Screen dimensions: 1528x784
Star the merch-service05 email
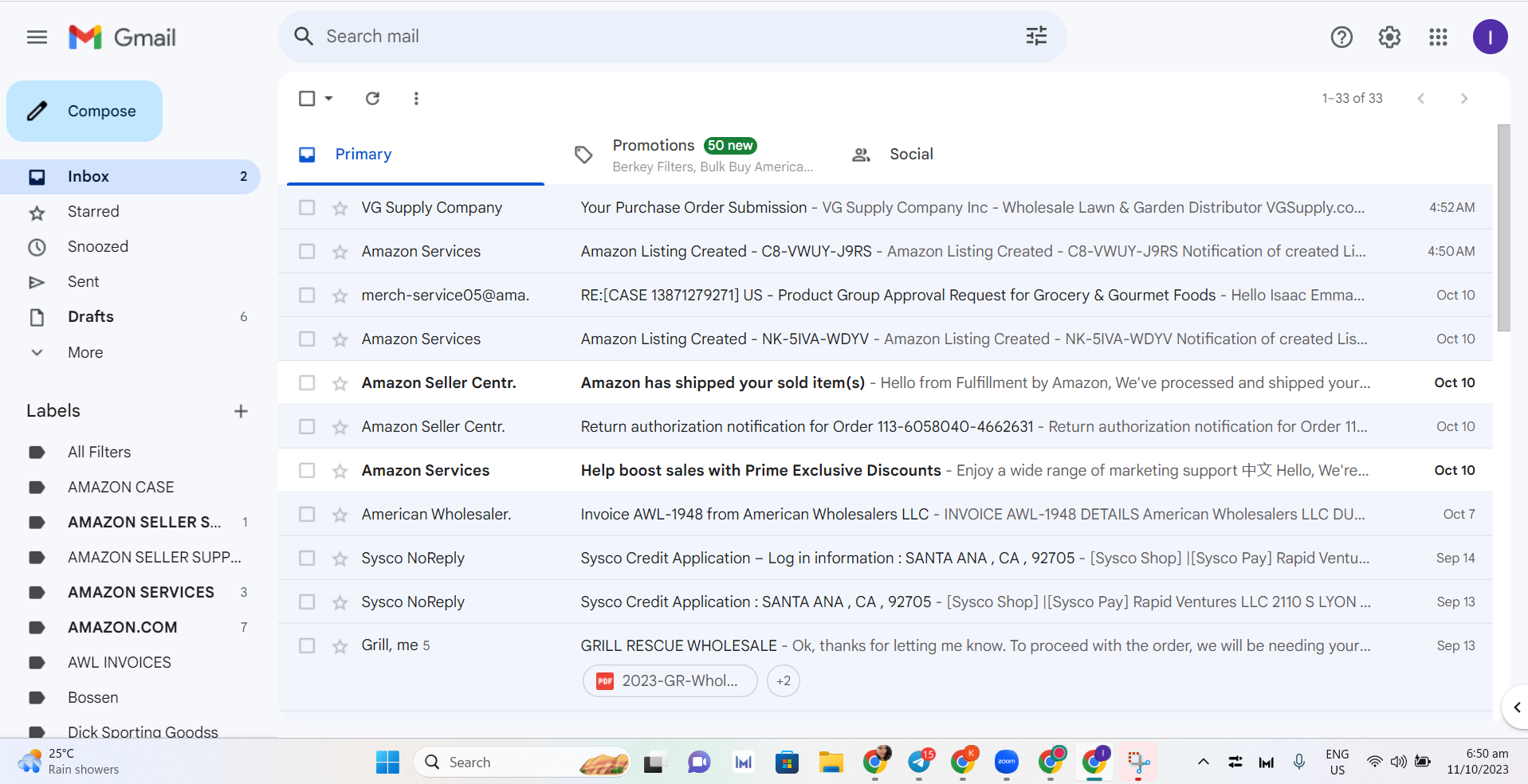(340, 296)
